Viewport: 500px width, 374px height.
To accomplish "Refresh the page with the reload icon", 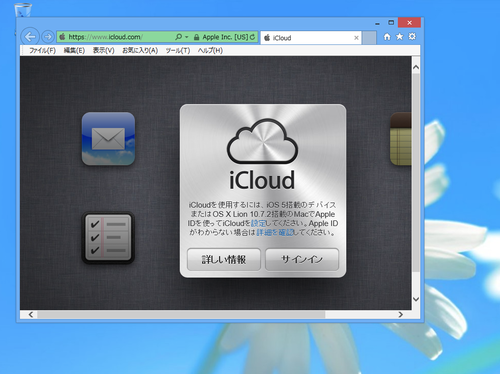I will pos(252,37).
